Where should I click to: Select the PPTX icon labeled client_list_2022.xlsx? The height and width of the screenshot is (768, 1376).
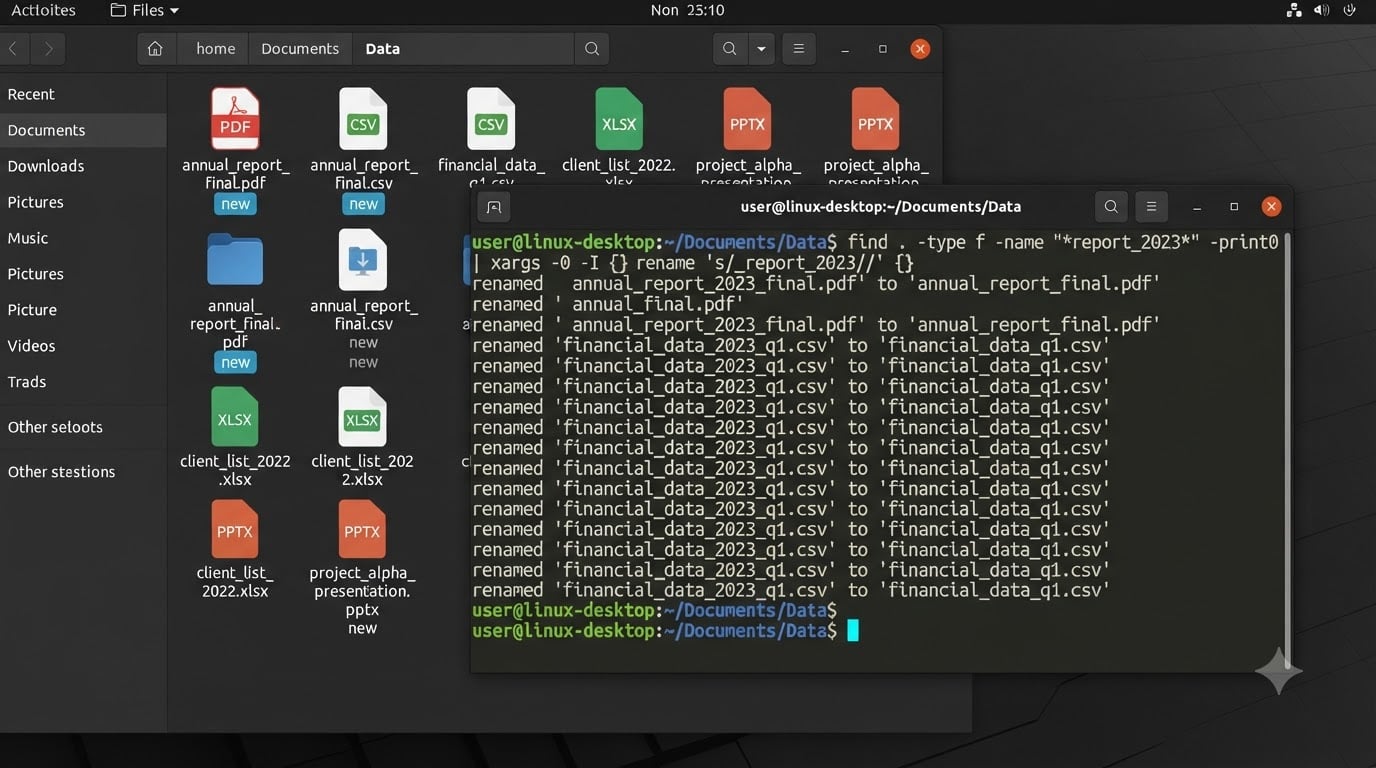pyautogui.click(x=235, y=530)
